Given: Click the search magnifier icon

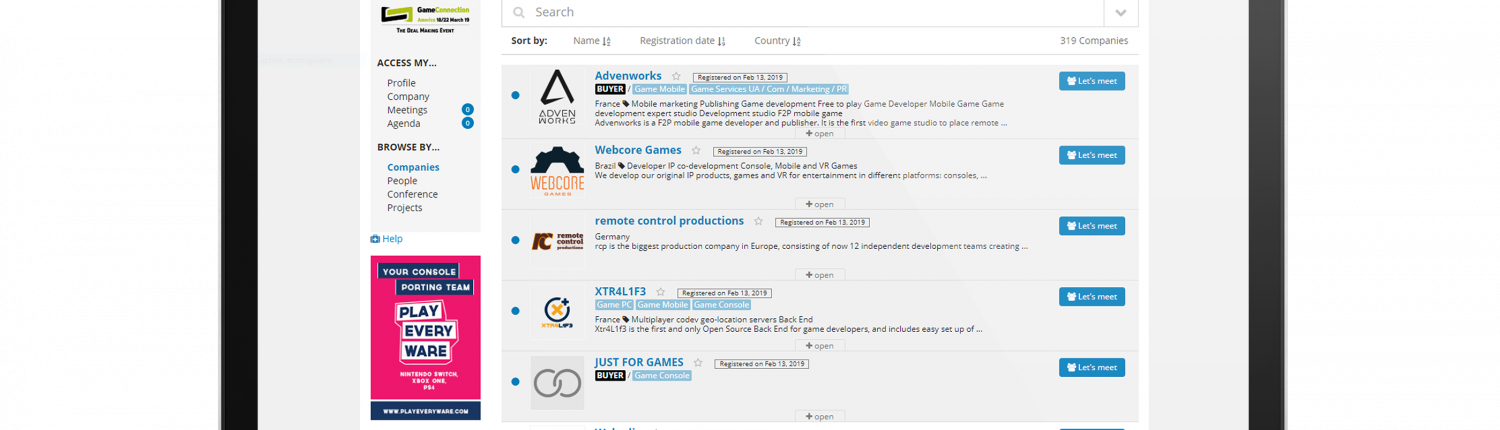Looking at the screenshot, I should point(518,13).
